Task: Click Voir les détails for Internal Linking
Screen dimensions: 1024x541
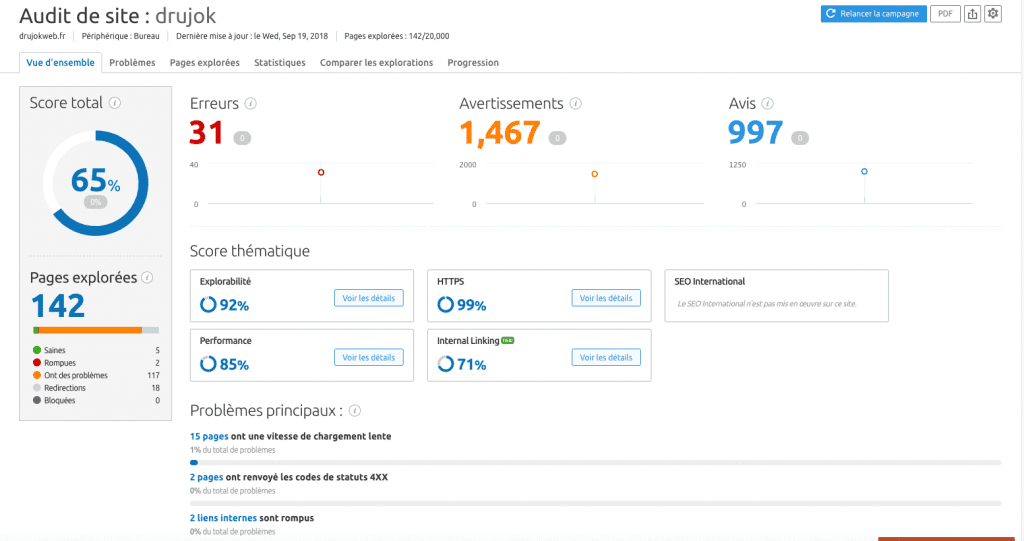Action: [x=606, y=357]
